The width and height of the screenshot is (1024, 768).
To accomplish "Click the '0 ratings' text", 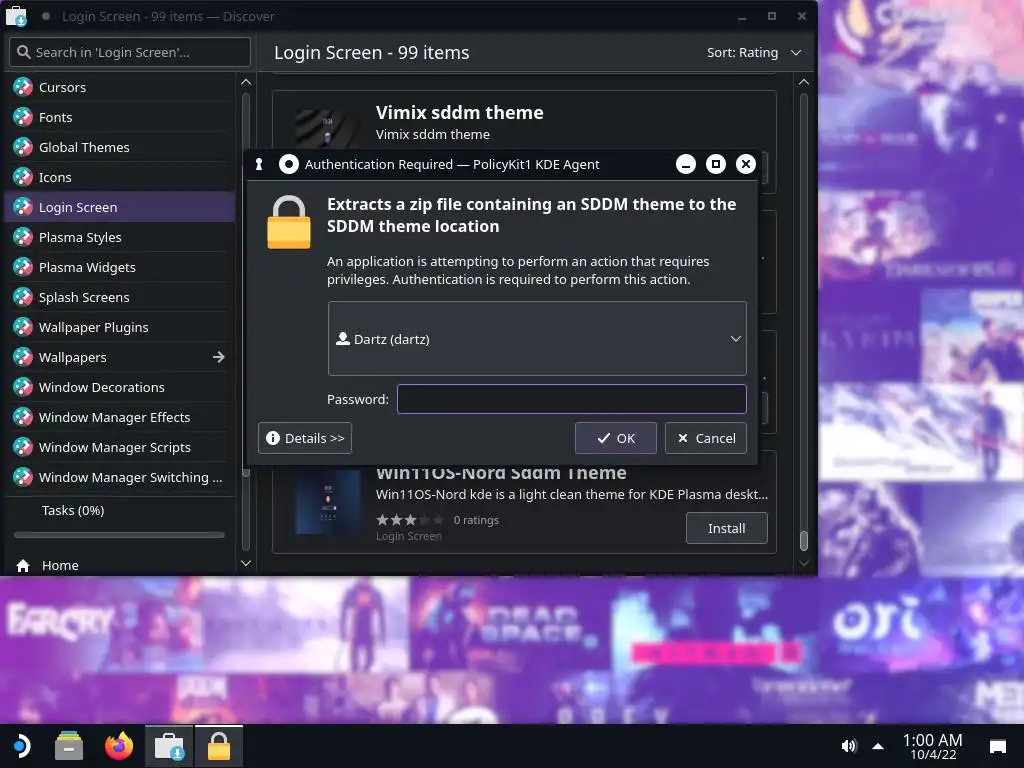I will click(x=476, y=520).
